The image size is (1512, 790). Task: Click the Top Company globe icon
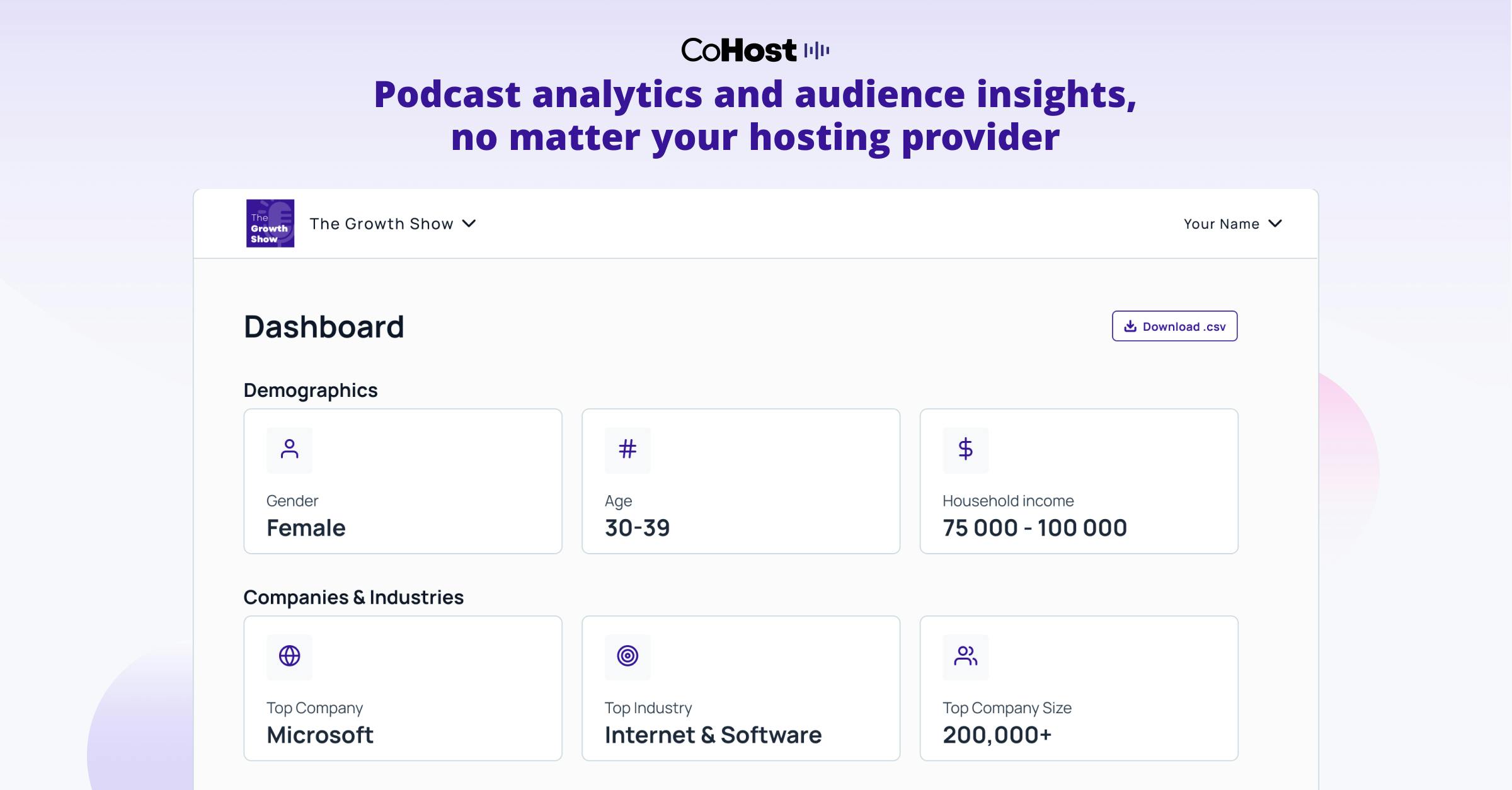pyautogui.click(x=289, y=656)
